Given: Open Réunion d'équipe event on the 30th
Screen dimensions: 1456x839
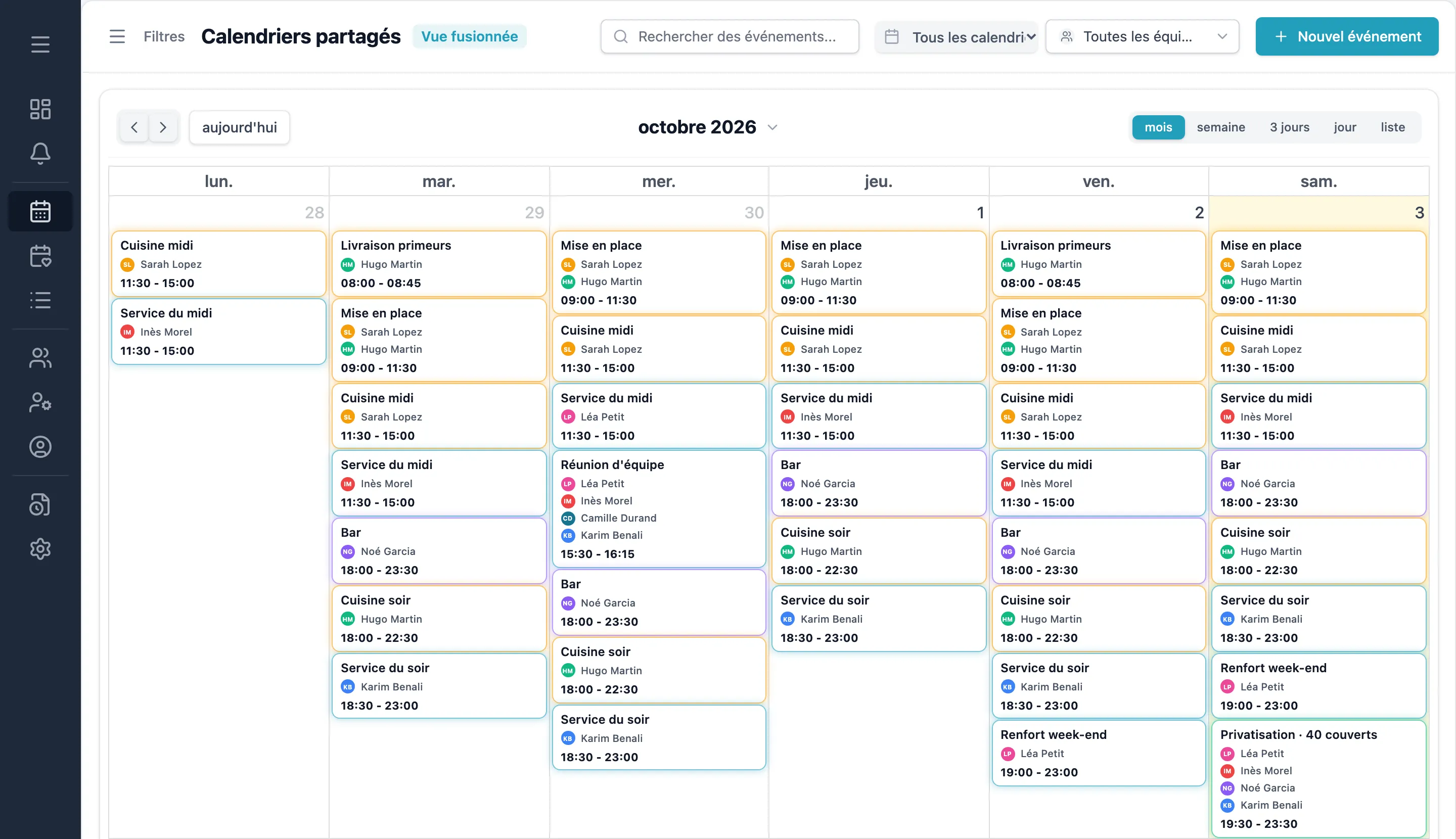Looking at the screenshot, I should pos(658,509).
